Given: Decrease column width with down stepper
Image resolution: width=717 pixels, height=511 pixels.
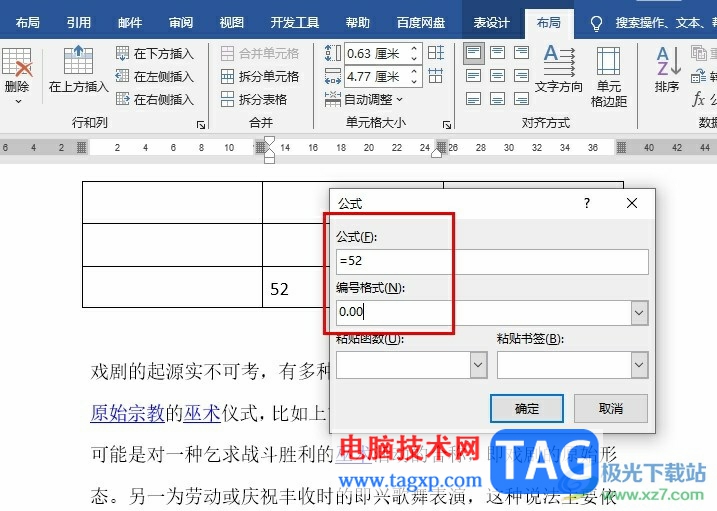Looking at the screenshot, I should [414, 81].
